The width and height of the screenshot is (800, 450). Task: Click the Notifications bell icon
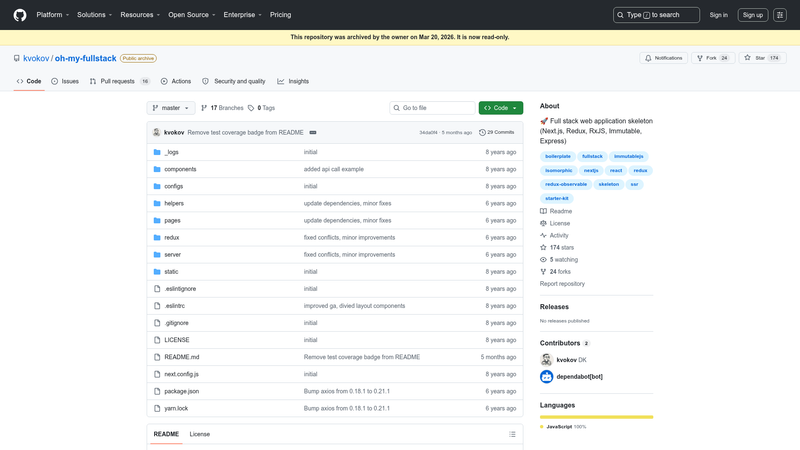648,58
